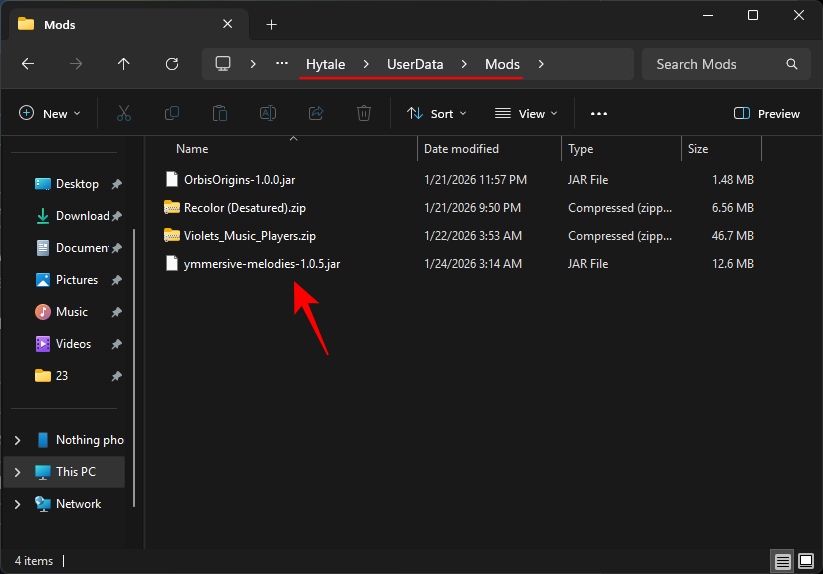Toggle the Preview pane
This screenshot has width=823, height=574.
coord(767,114)
